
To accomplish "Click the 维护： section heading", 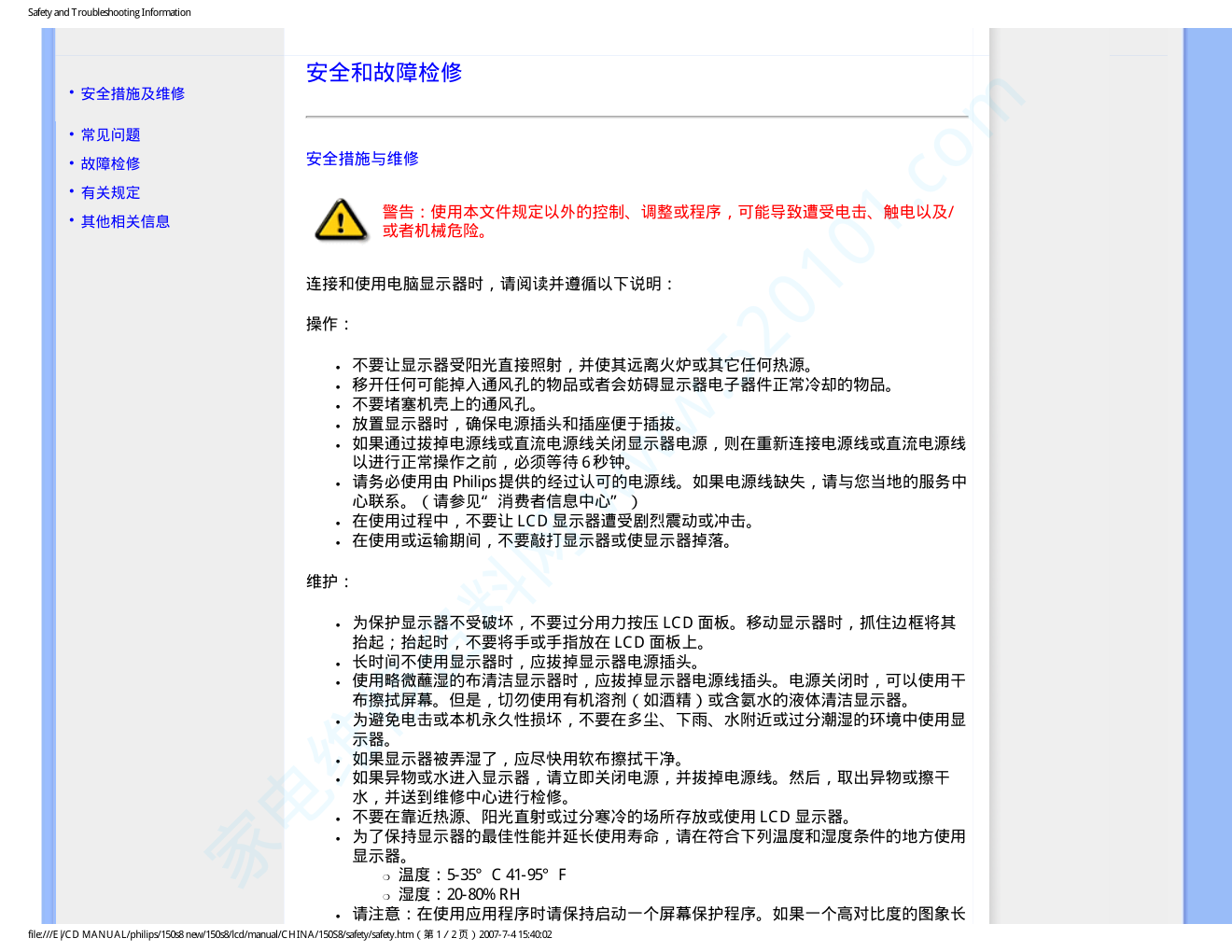I will tap(329, 581).
